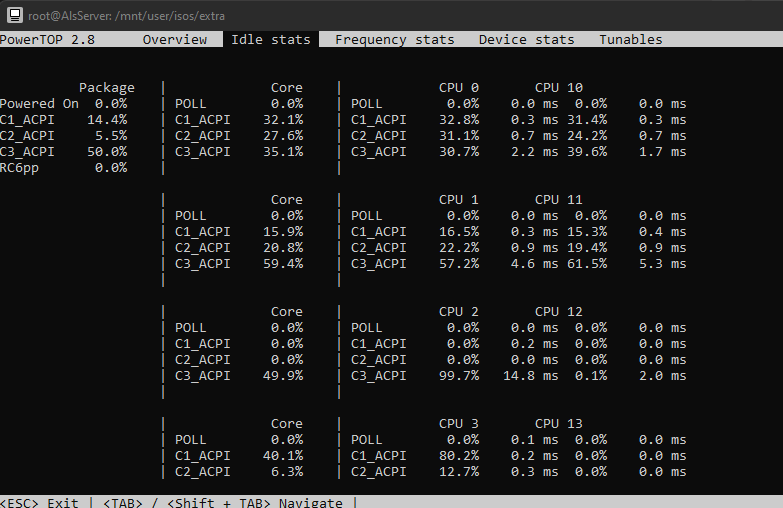Click CPU 3 POLL duration 0.1 ms
783x508 pixels.
pyautogui.click(x=534, y=440)
